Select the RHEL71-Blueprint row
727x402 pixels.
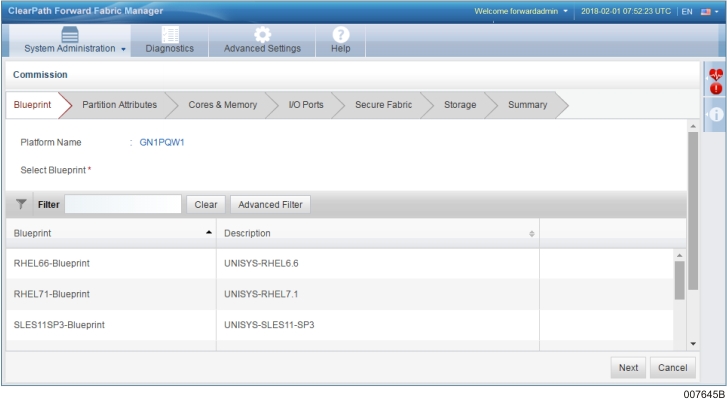[110, 294]
